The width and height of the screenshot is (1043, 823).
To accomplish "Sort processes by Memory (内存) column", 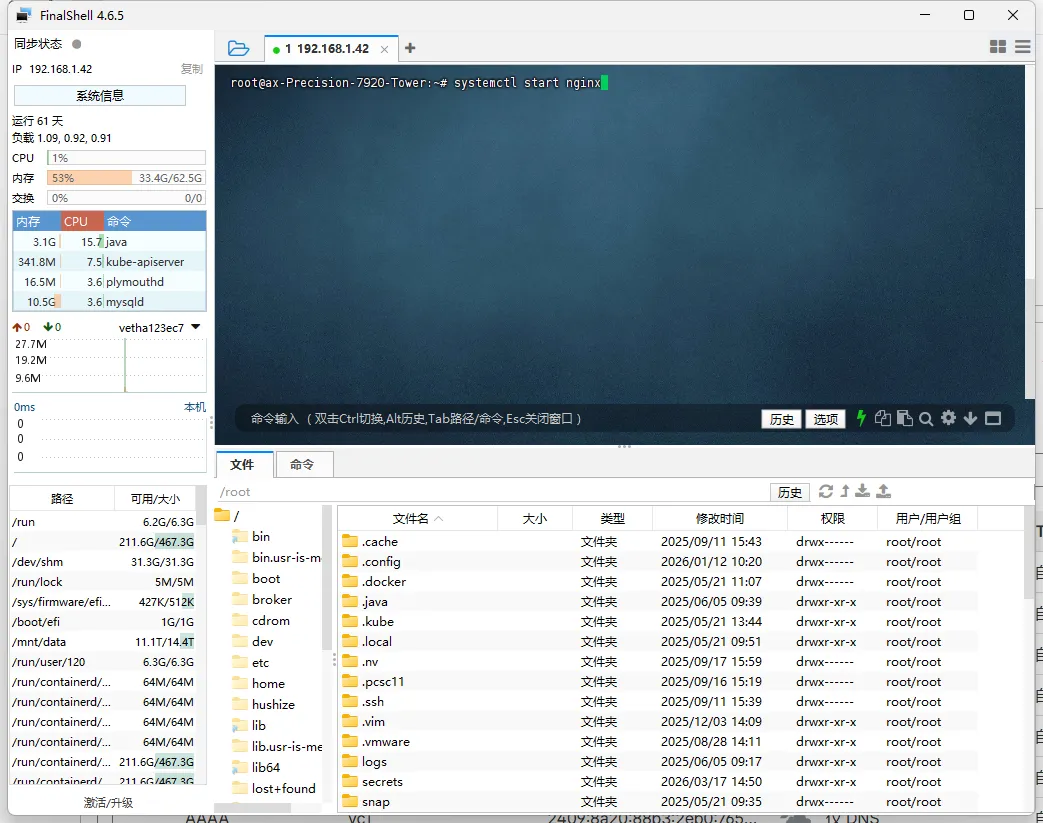I will pyautogui.click(x=36, y=221).
